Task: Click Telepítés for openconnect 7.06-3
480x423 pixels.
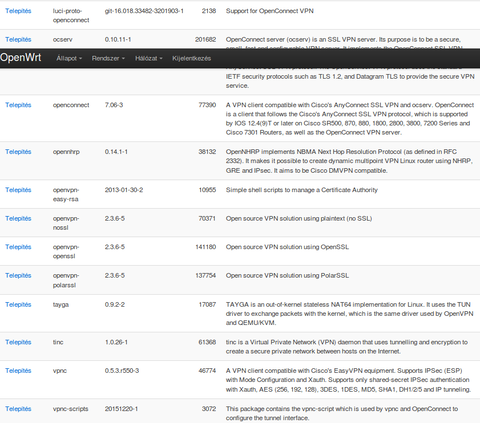Action: 18,105
